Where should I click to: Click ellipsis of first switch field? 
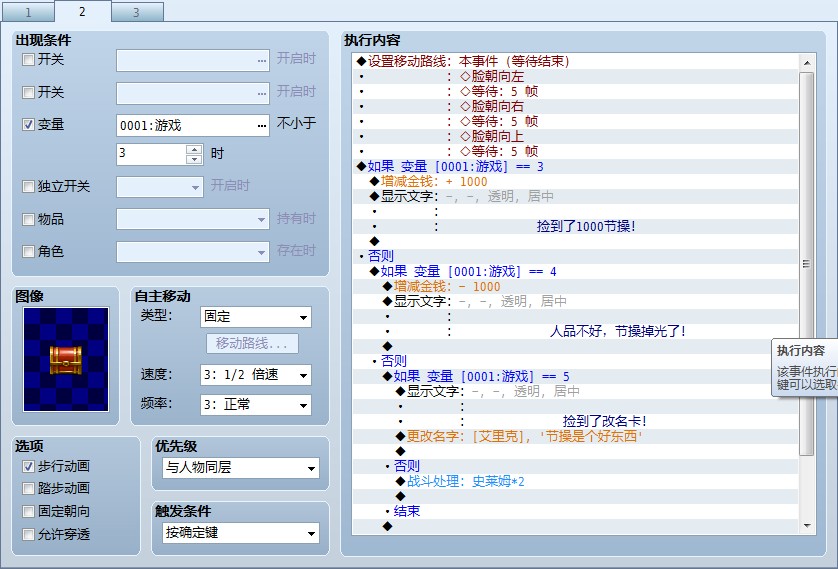261,60
